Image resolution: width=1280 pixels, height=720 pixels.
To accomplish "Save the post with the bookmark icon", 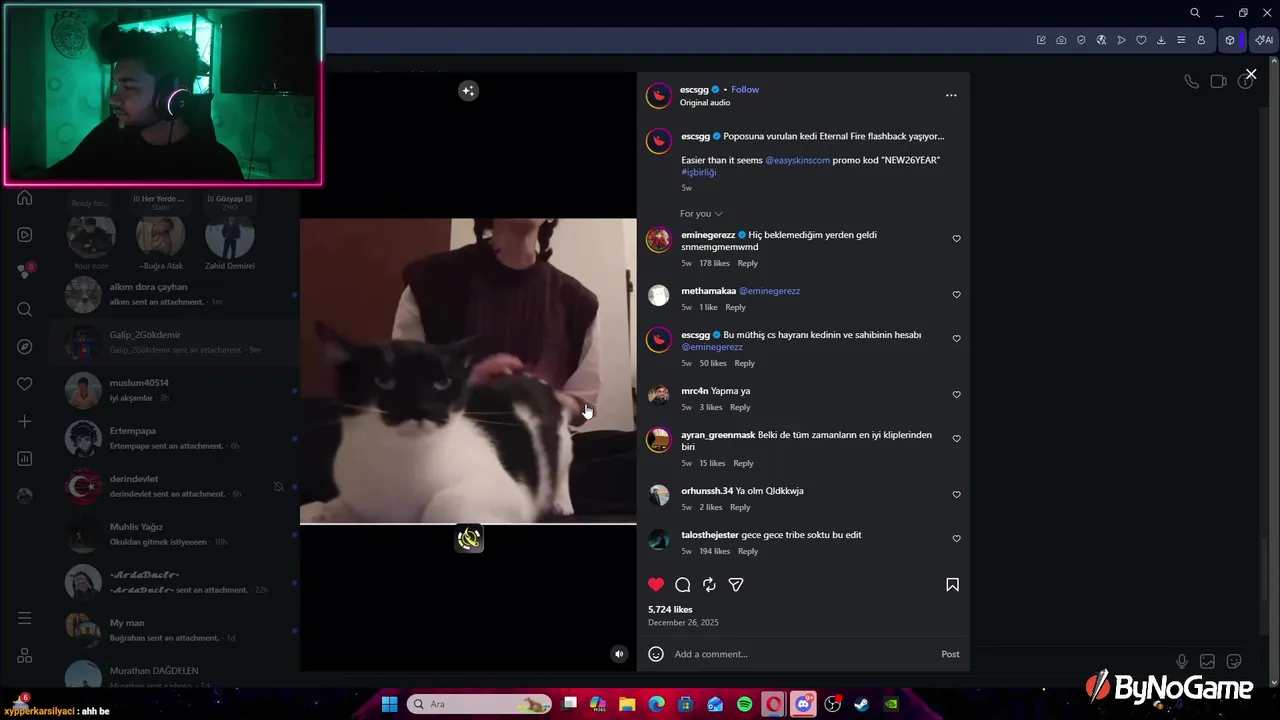I will tap(952, 585).
